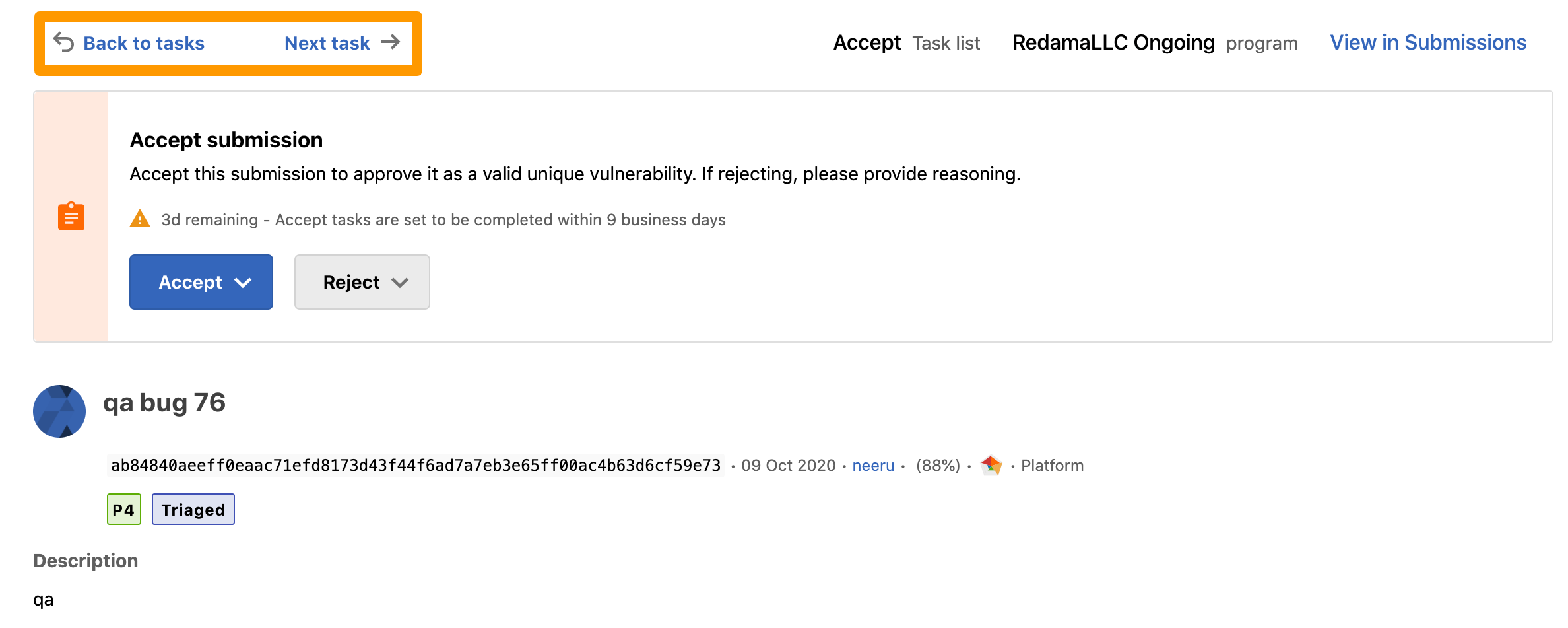Click the Reject button
Image resolution: width=1568 pixels, height=628 pixels.
tap(362, 282)
